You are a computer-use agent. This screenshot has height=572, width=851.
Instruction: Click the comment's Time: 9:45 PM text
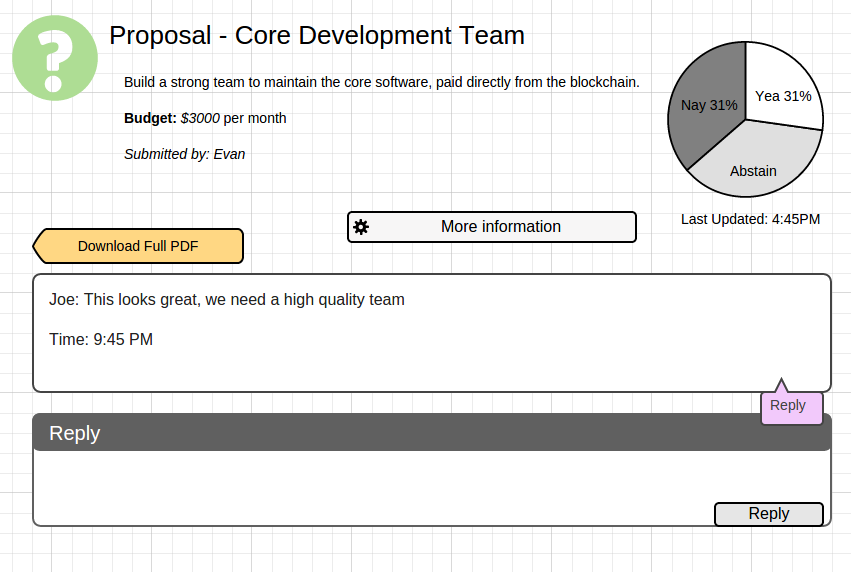point(101,339)
